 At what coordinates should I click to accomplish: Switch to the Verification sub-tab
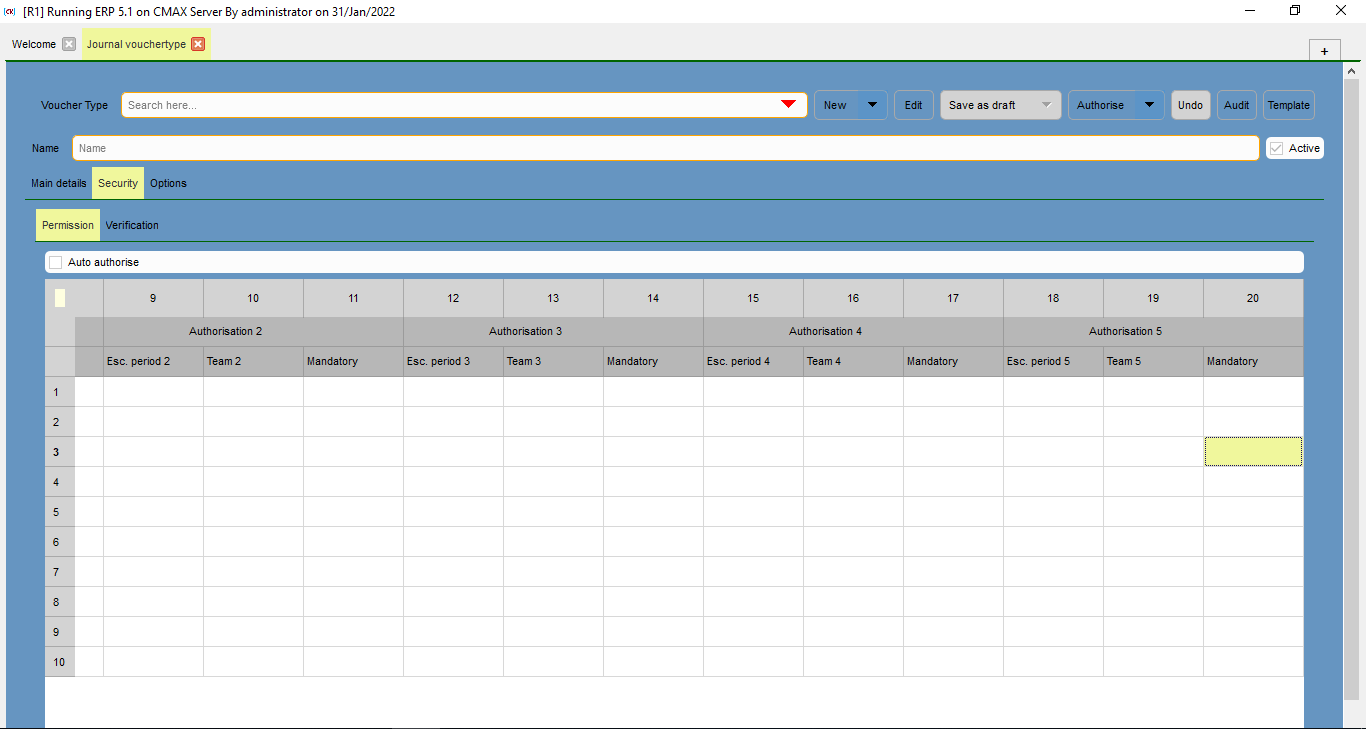[x=132, y=225]
